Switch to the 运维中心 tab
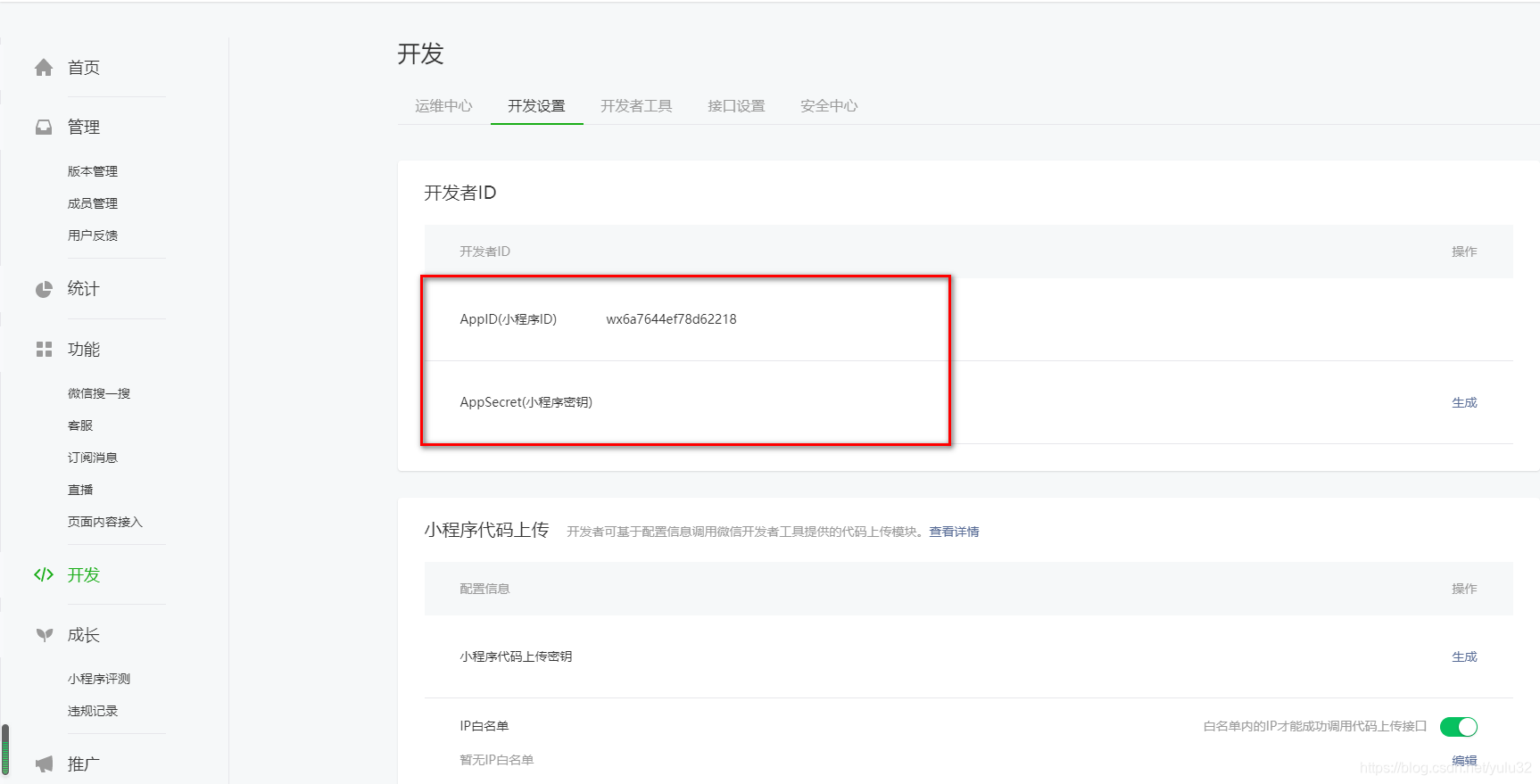Viewport: 1540px width, 784px height. [443, 106]
